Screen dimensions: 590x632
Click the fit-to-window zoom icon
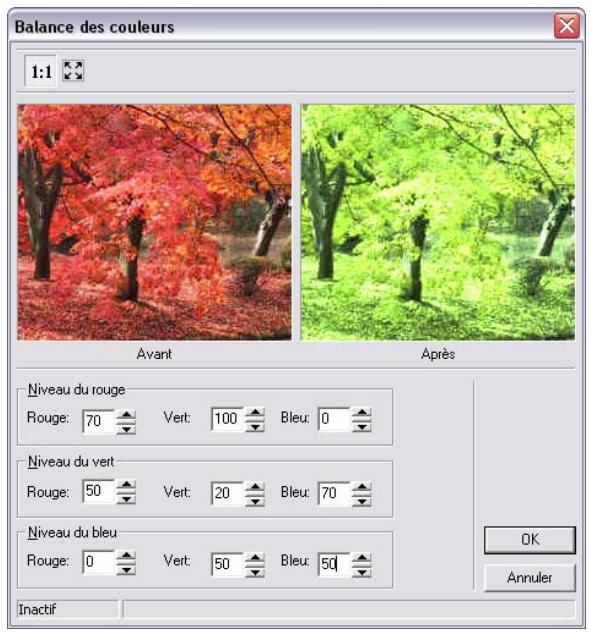click(73, 71)
